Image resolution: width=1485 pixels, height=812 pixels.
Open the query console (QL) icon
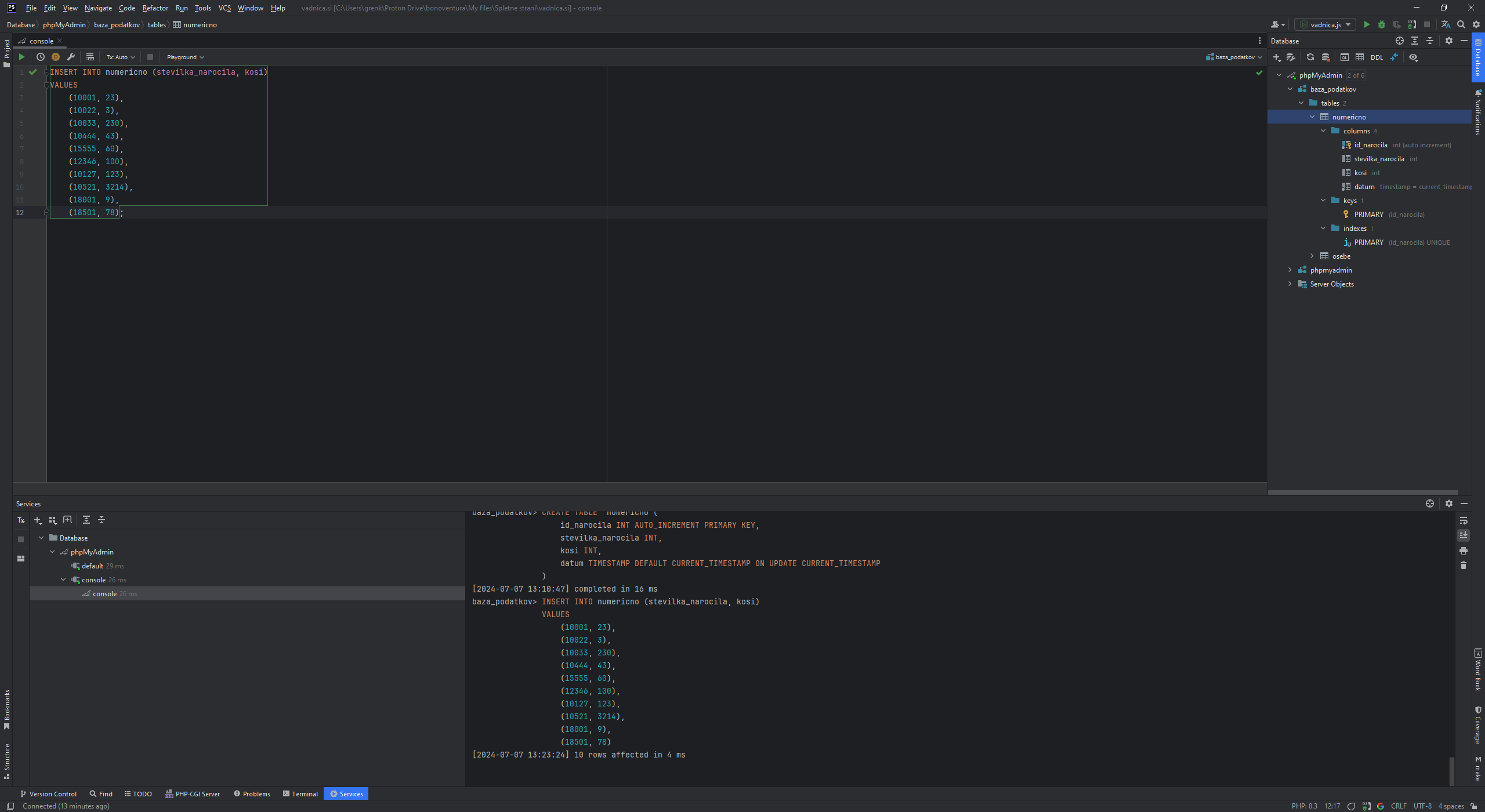pyautogui.click(x=1344, y=57)
